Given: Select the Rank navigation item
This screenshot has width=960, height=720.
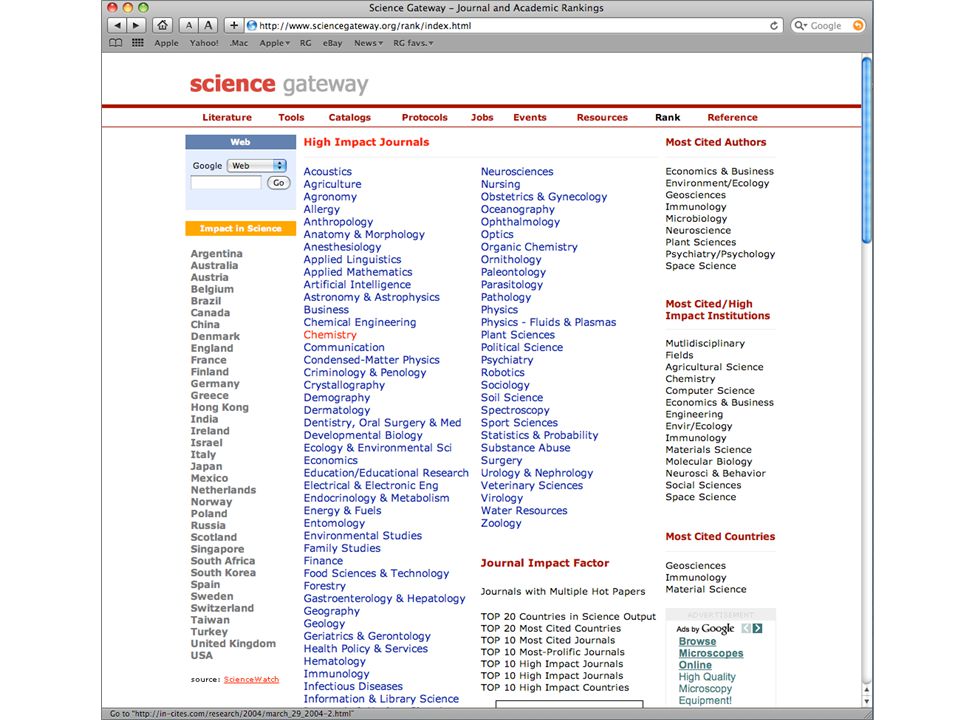Looking at the screenshot, I should coord(667,118).
